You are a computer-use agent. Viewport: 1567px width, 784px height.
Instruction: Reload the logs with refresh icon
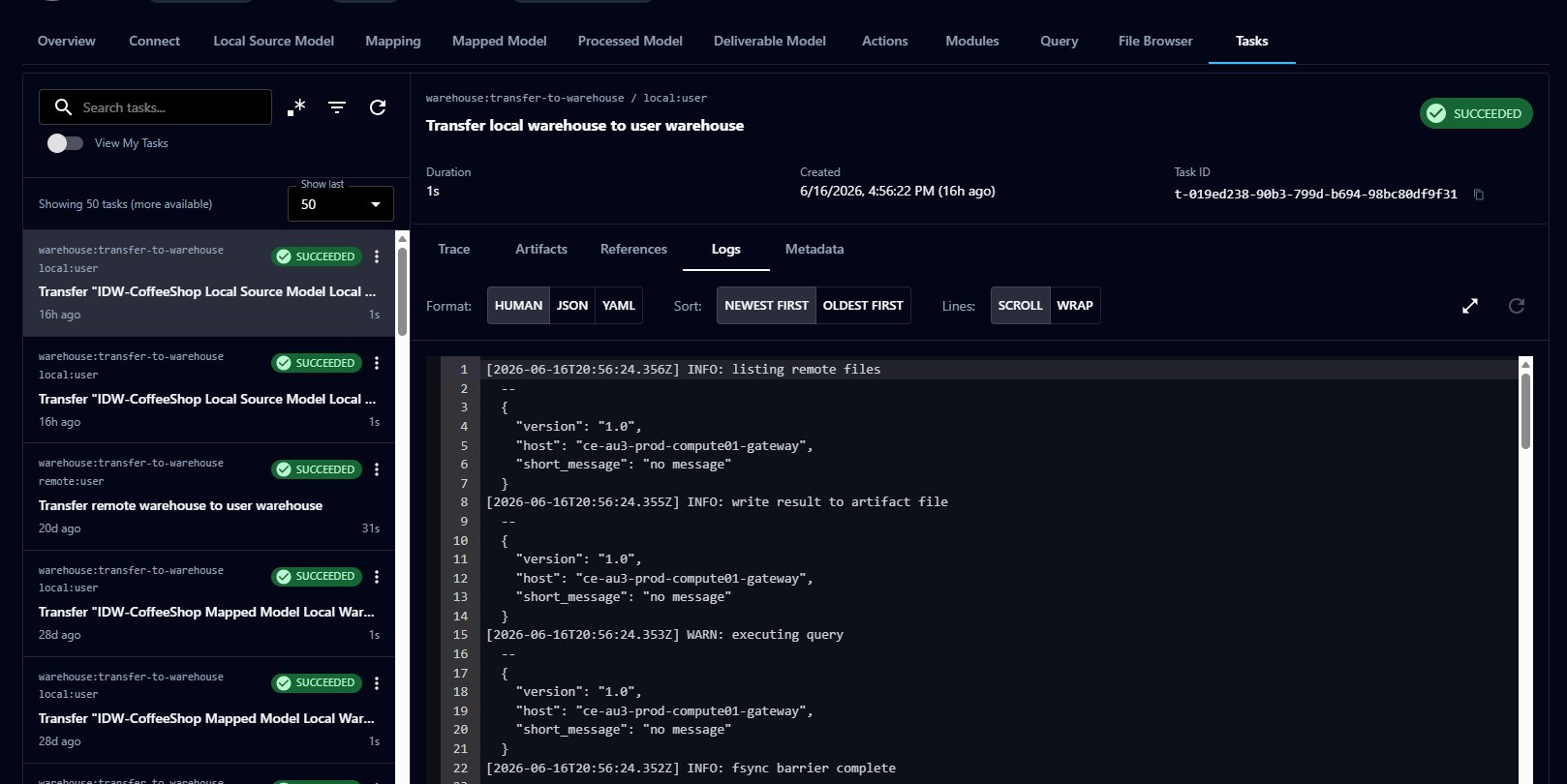click(1517, 306)
